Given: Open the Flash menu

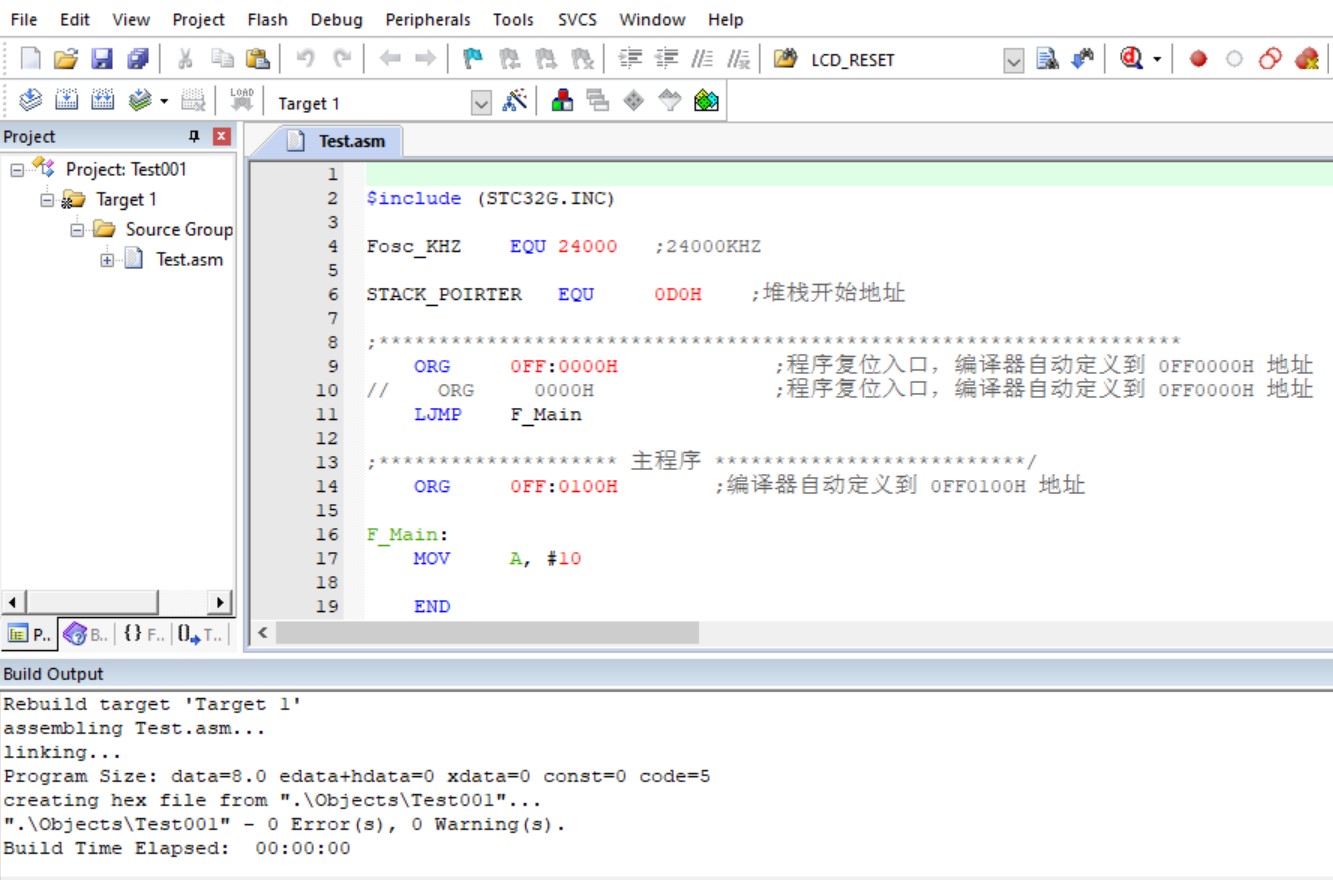Looking at the screenshot, I should click(267, 19).
